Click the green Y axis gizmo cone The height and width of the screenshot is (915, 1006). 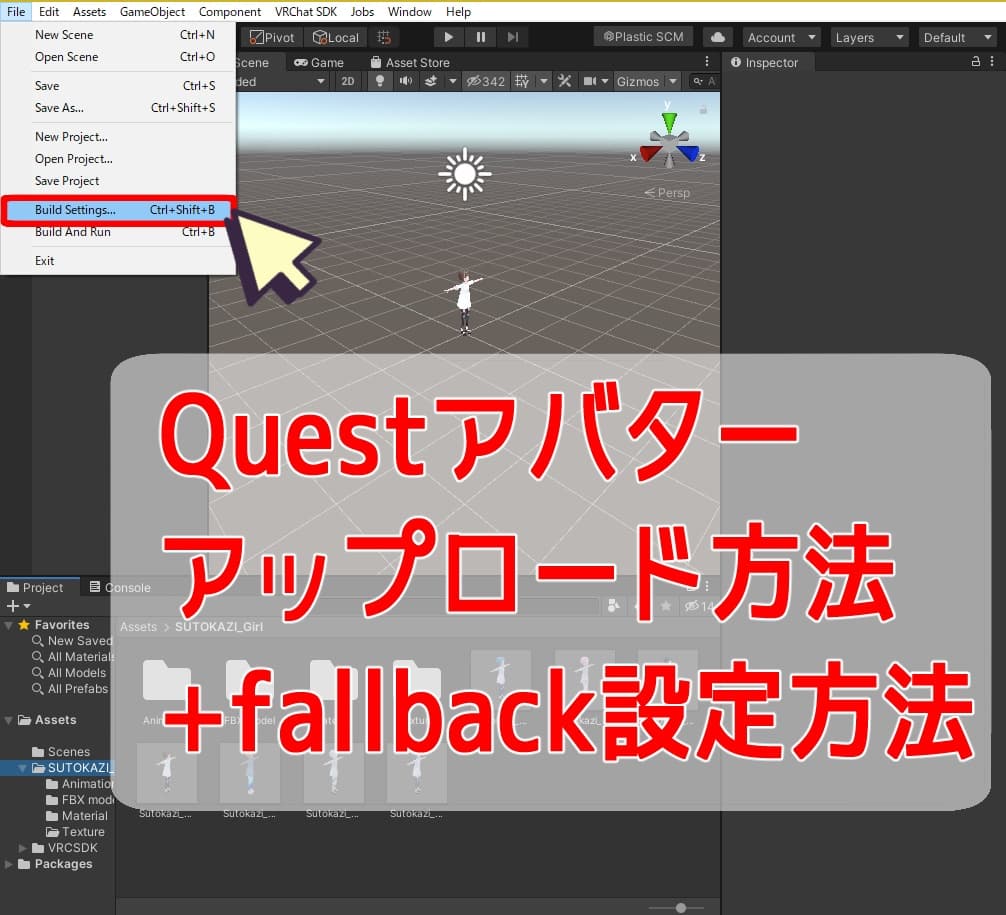pyautogui.click(x=669, y=121)
